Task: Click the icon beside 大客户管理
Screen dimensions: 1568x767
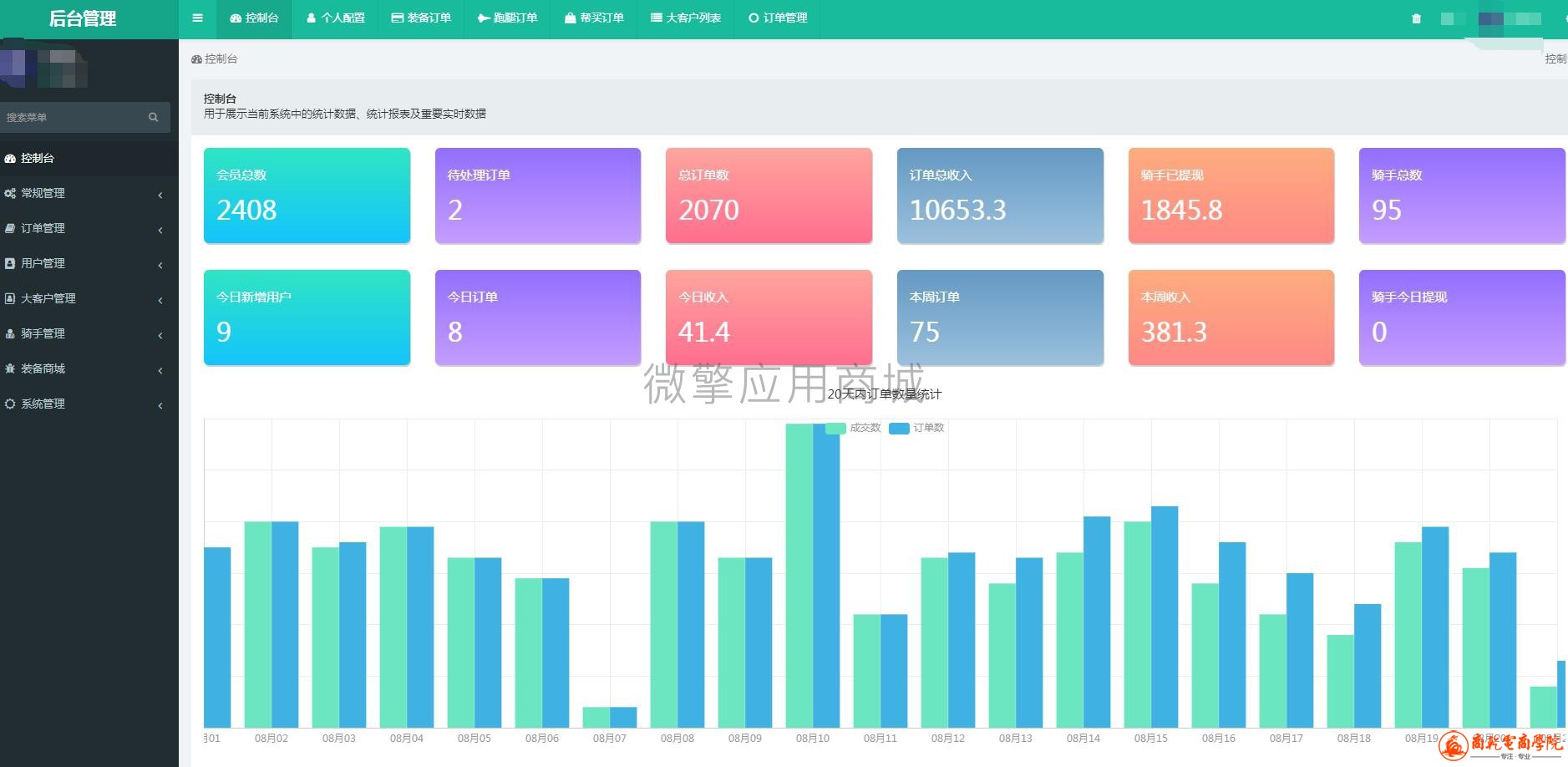Action: point(10,298)
